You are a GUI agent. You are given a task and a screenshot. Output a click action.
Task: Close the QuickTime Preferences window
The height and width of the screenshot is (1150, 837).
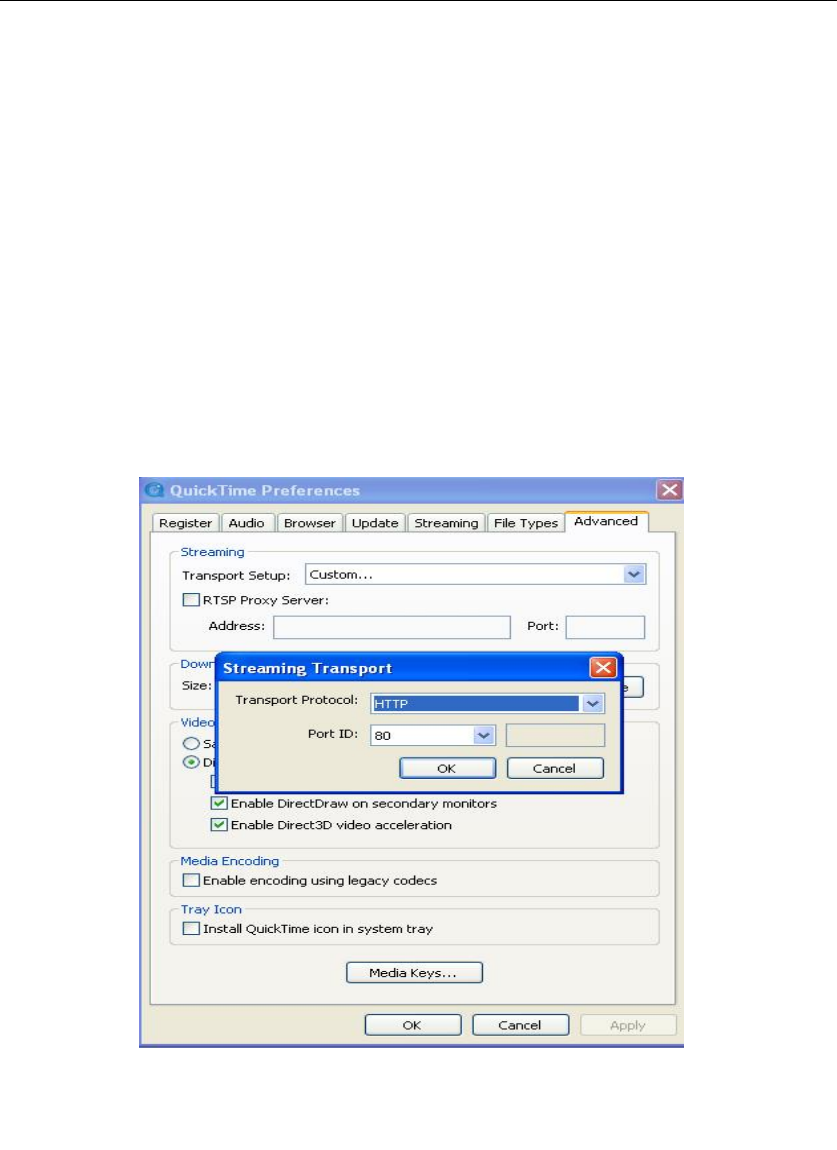click(669, 490)
